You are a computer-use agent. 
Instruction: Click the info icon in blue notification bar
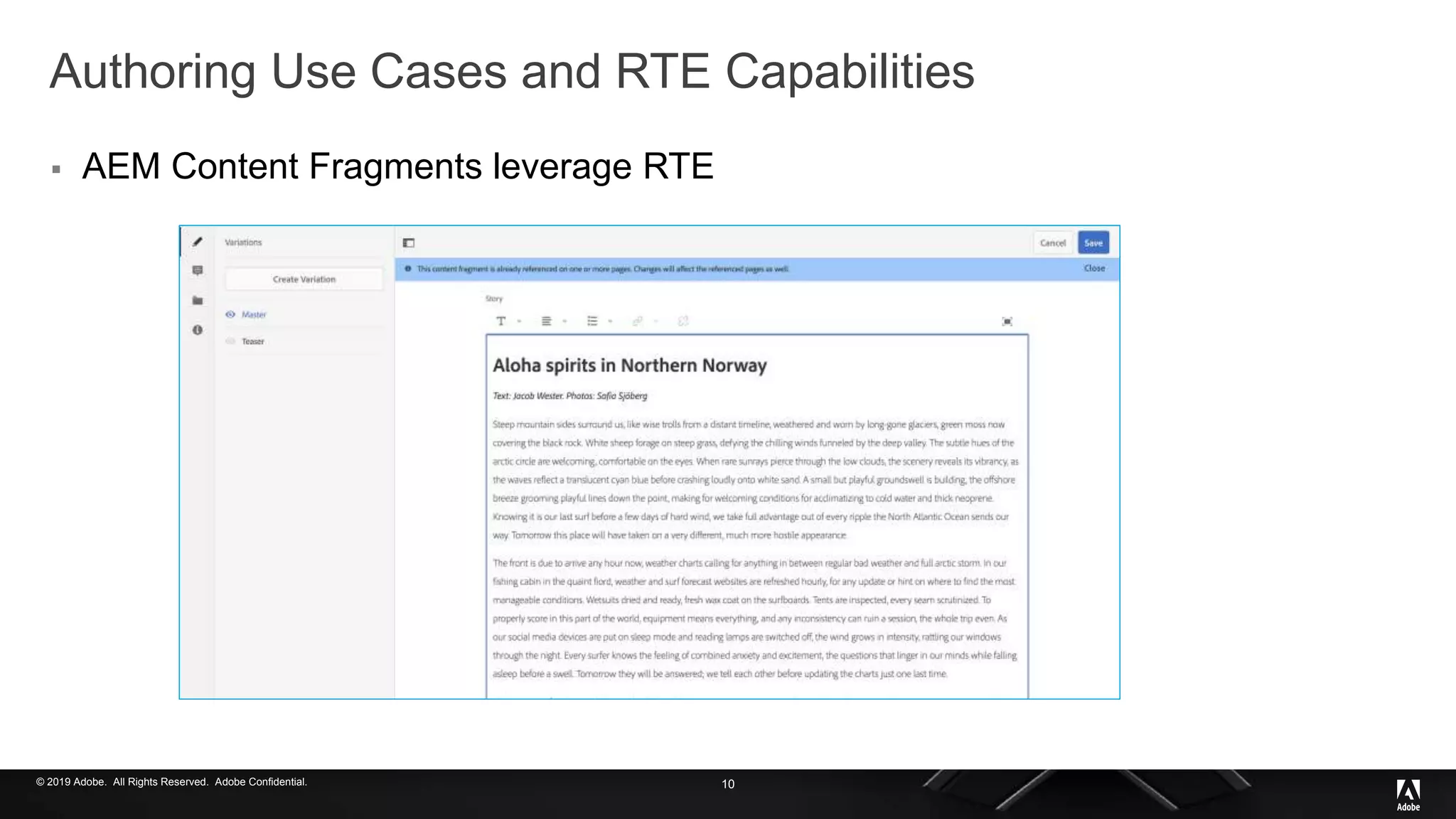(x=408, y=269)
